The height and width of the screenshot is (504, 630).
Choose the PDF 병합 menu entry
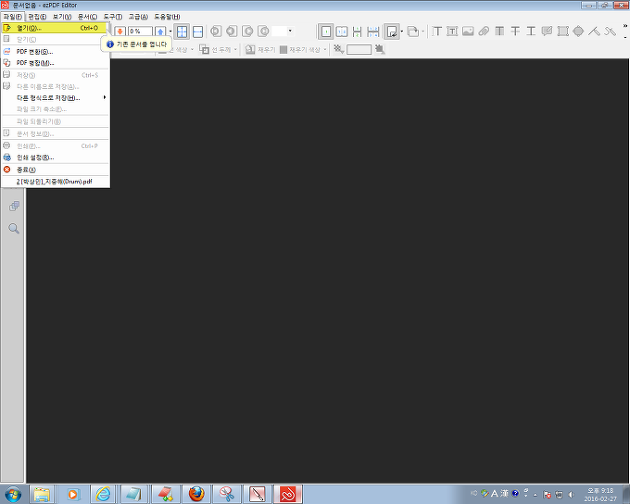(55, 63)
